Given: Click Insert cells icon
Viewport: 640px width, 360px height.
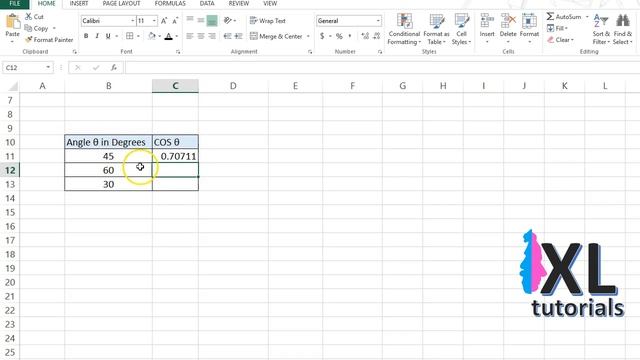Looking at the screenshot, I should point(487,21).
